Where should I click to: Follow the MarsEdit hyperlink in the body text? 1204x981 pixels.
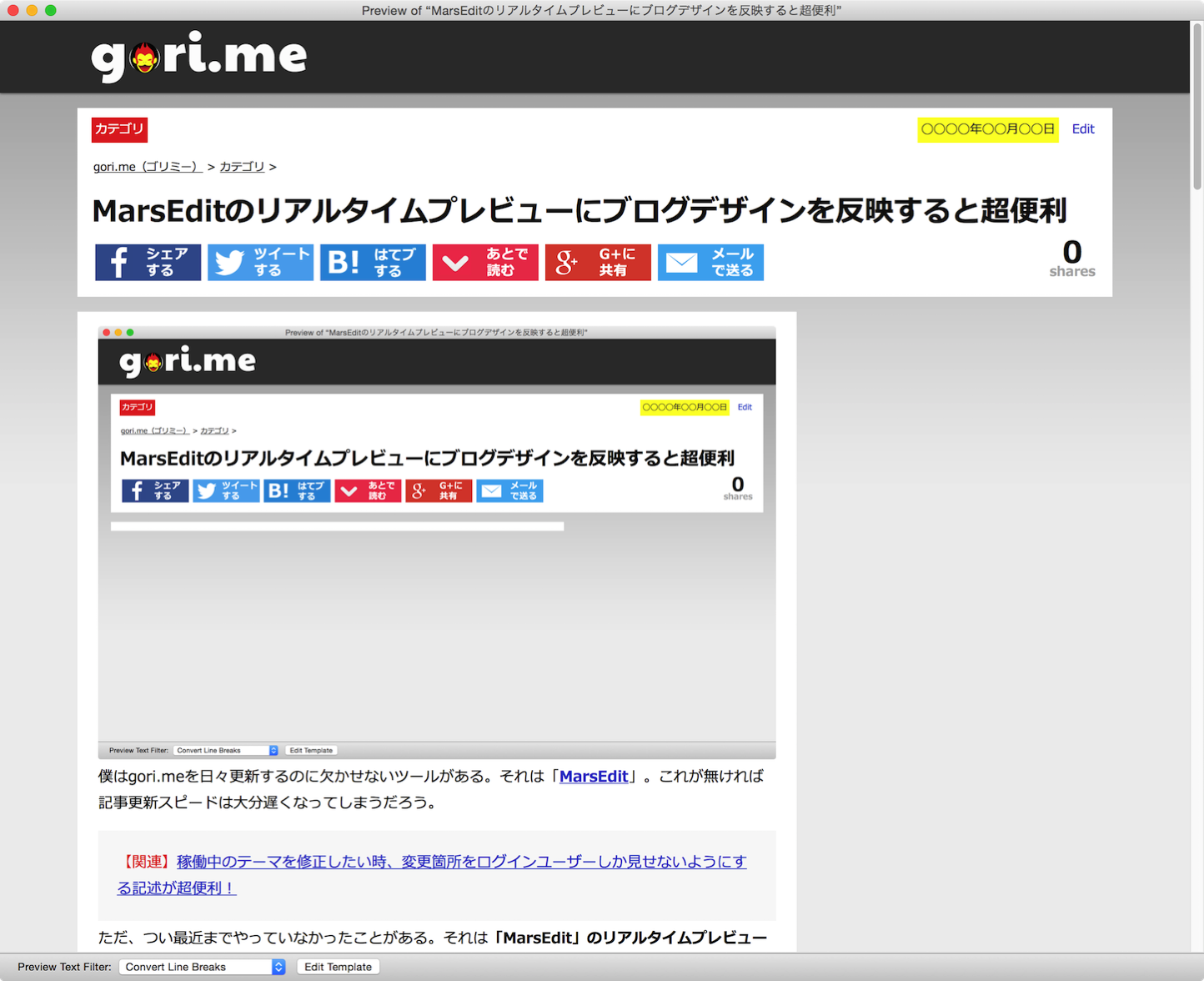[594, 777]
